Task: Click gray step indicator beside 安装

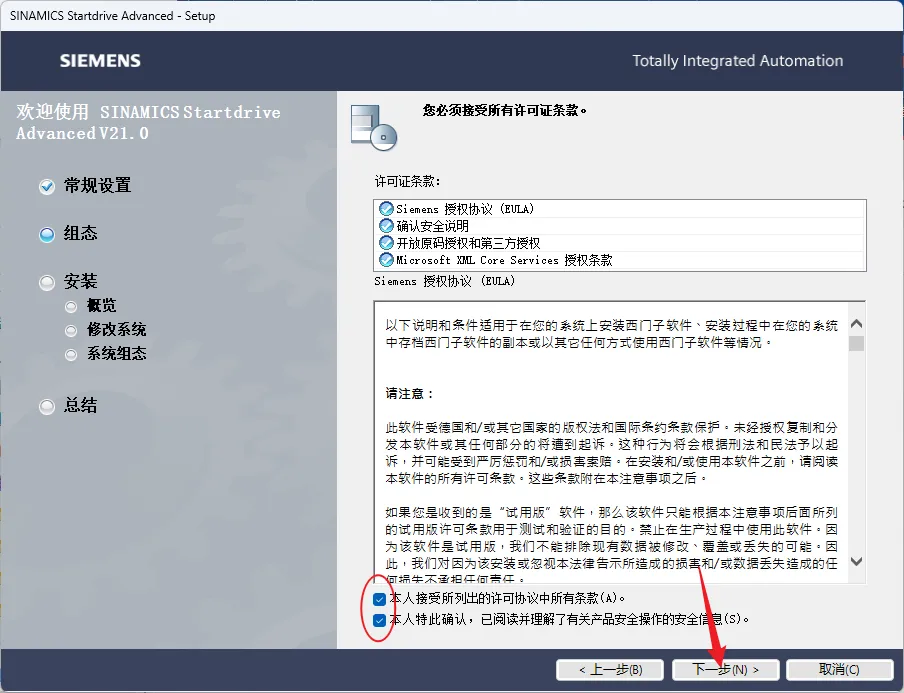Action: coord(47,283)
